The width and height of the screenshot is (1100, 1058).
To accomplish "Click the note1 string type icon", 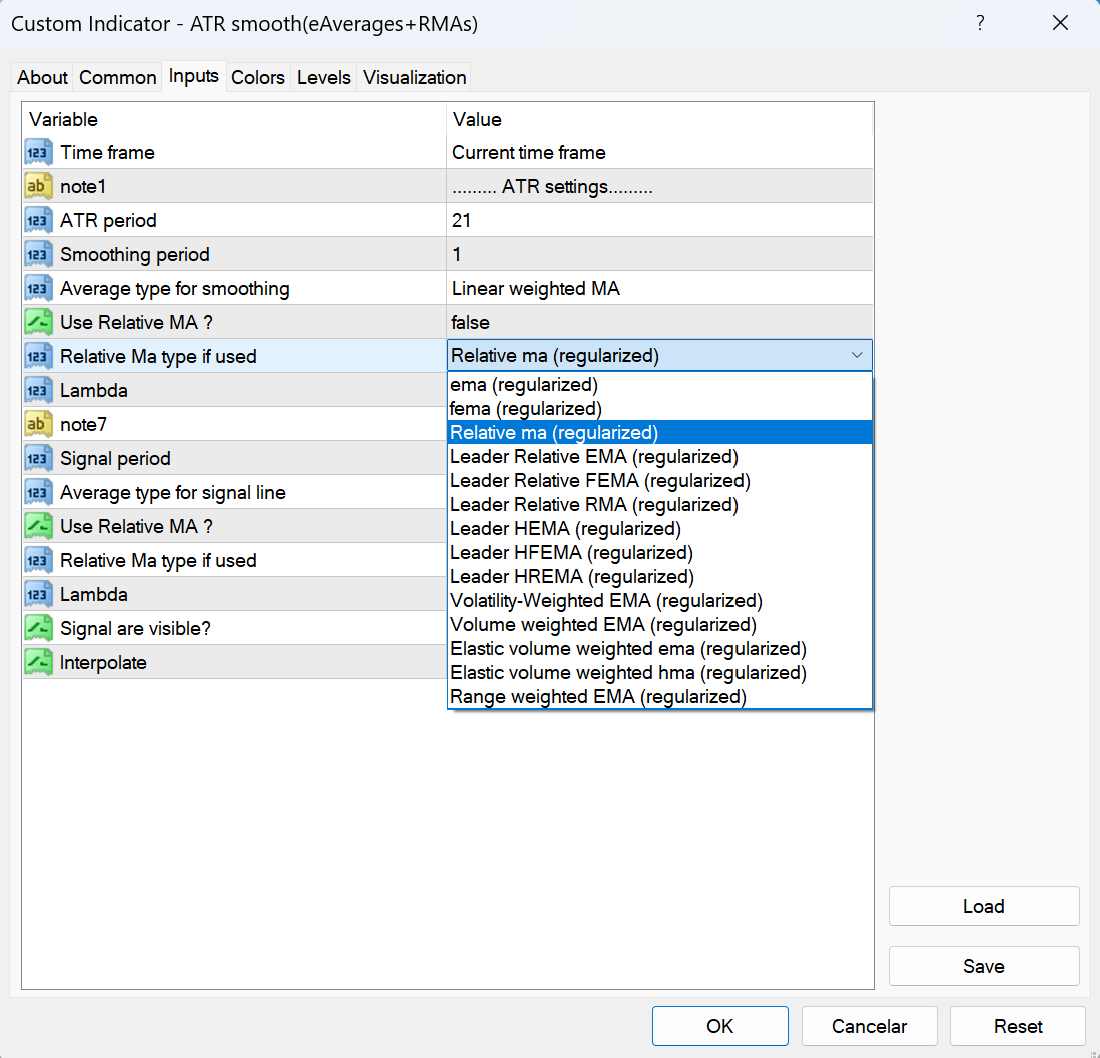I will tap(39, 187).
